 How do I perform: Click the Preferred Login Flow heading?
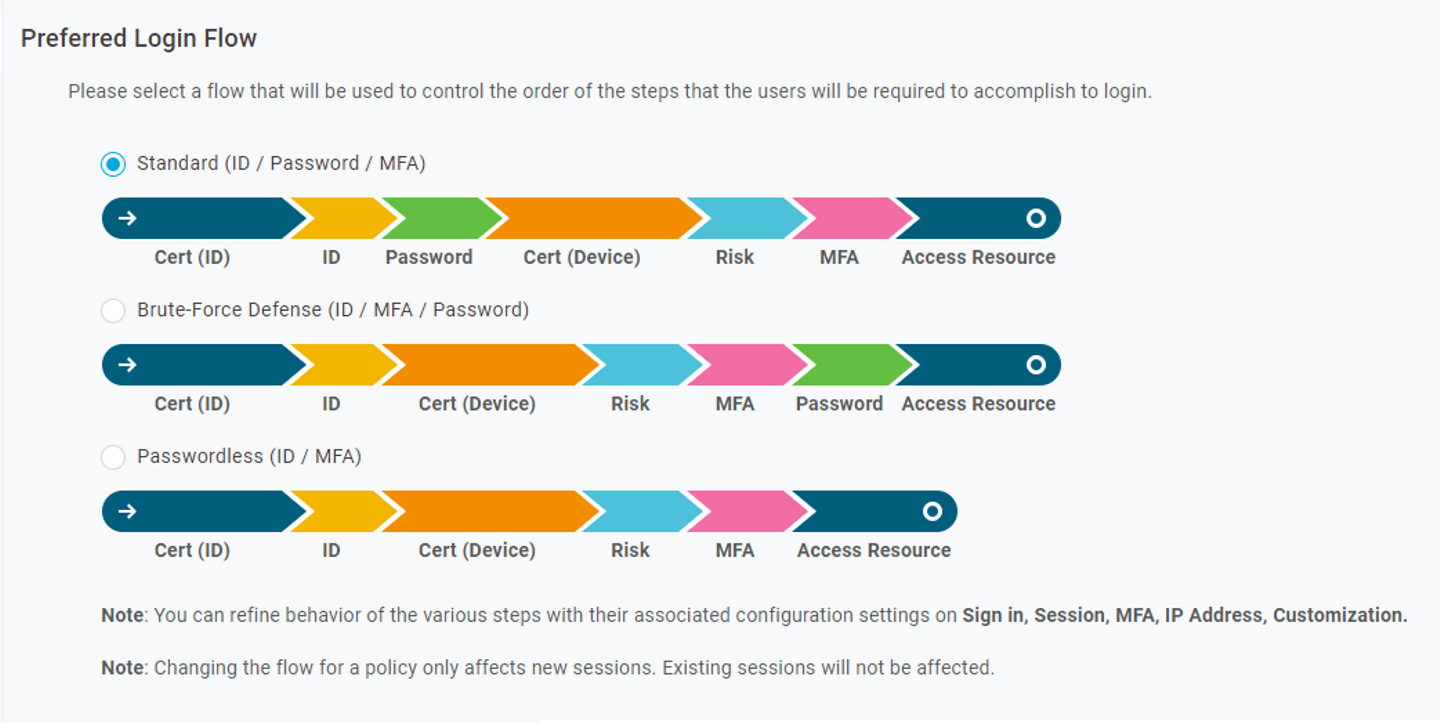click(x=139, y=39)
